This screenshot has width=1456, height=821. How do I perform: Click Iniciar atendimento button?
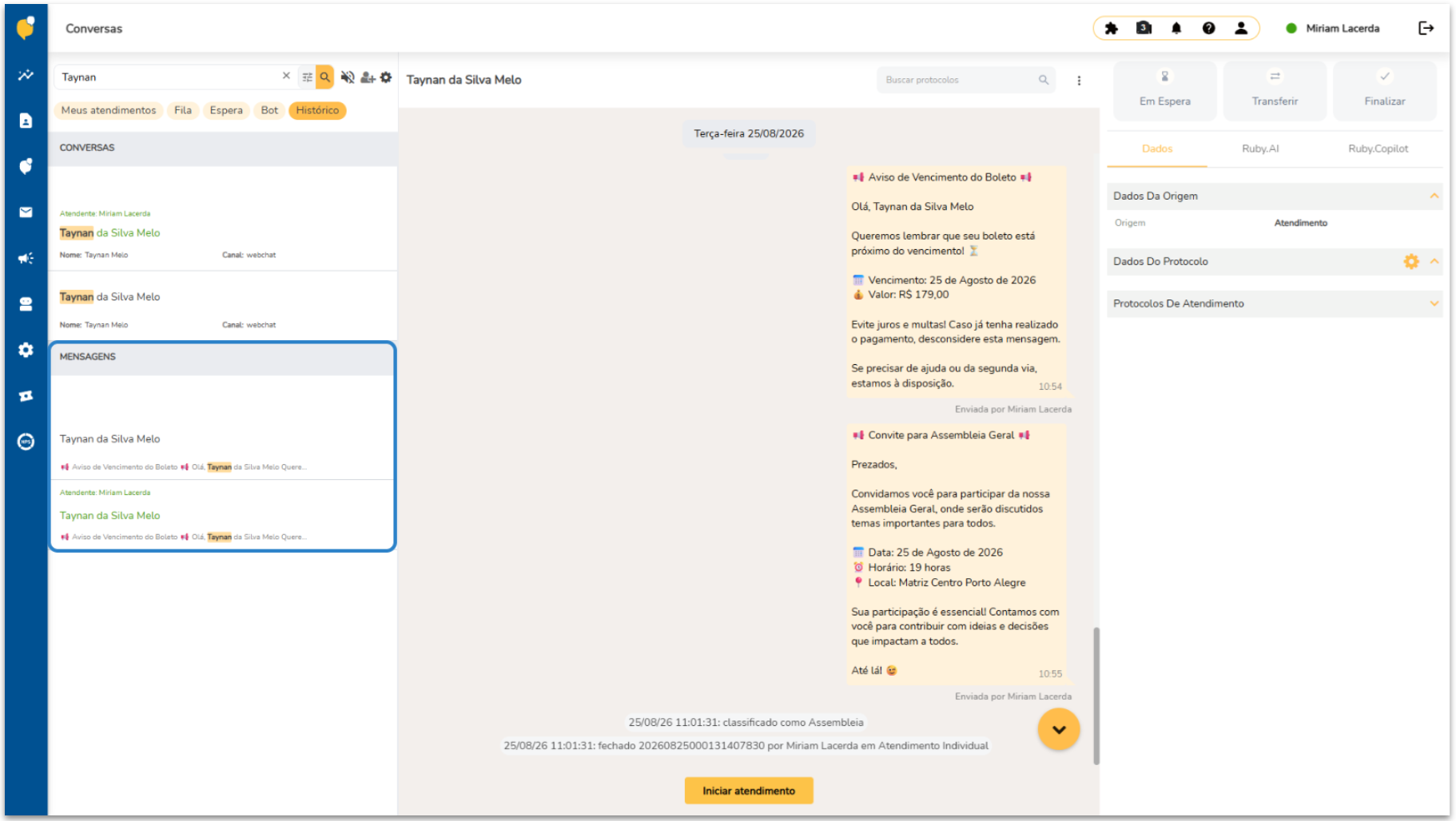coord(749,791)
